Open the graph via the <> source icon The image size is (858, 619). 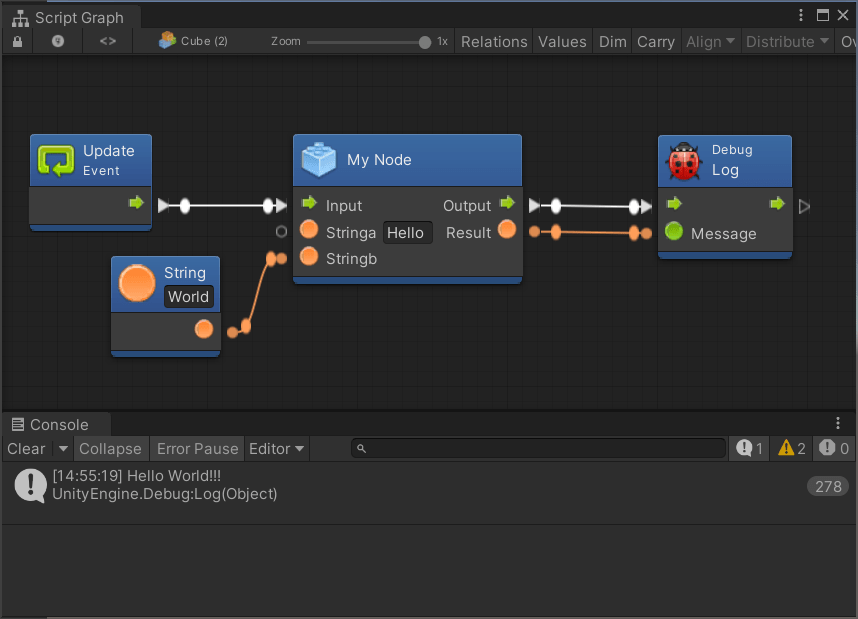pos(107,41)
